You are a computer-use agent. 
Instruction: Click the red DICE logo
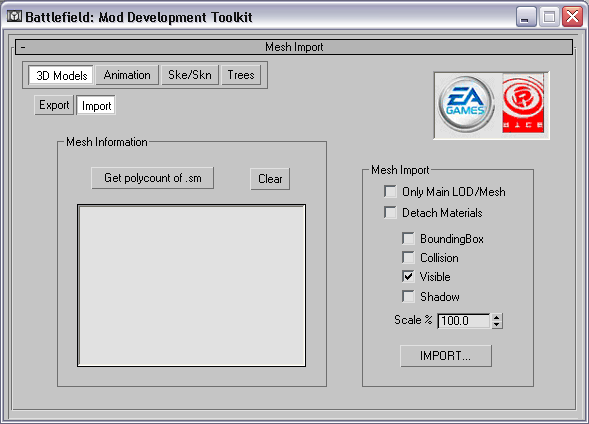[x=523, y=104]
